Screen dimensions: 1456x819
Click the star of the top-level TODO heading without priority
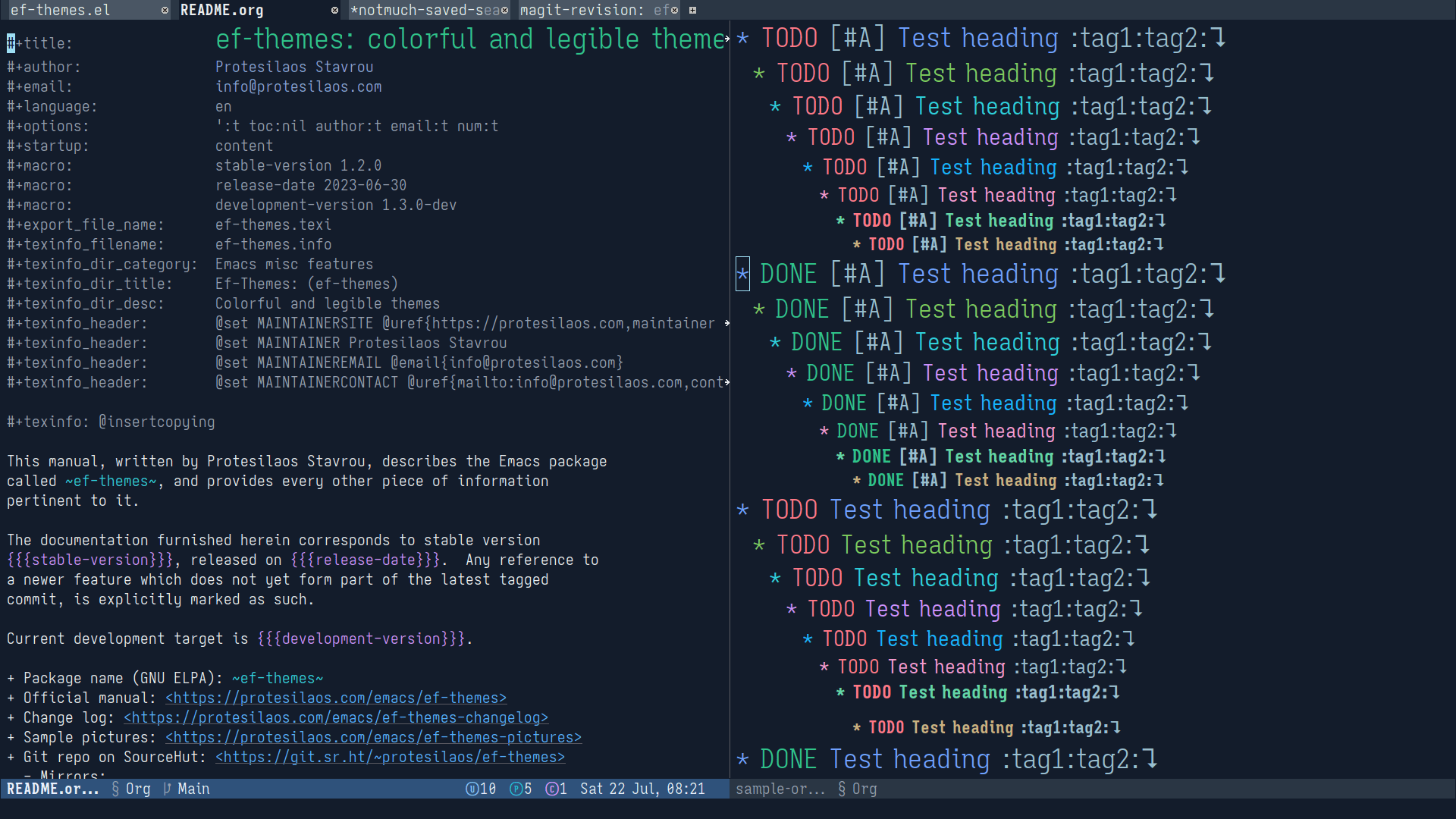click(743, 510)
